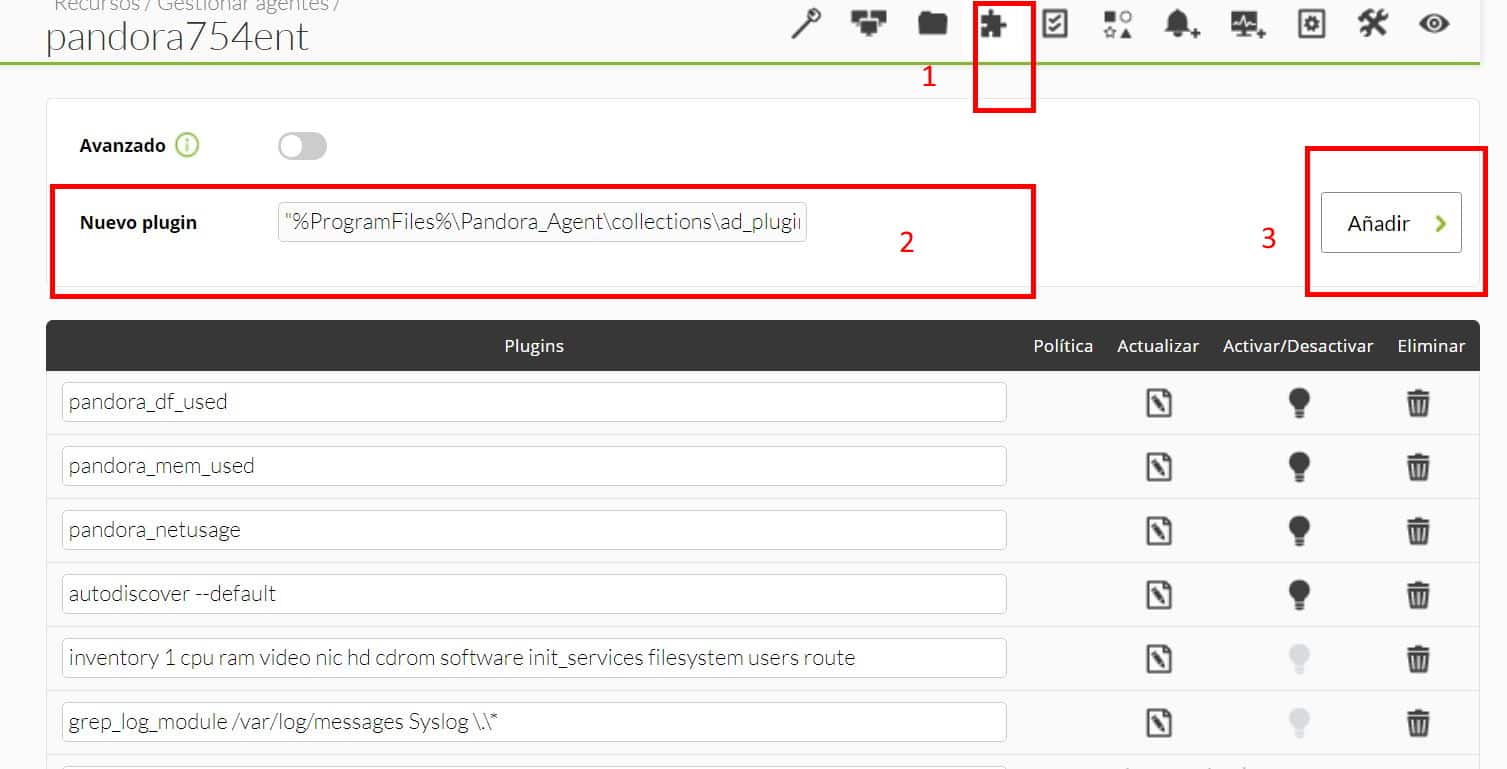Screen dimensions: 1507x769
Task: Click the Avanzado label
Action: click(x=122, y=145)
